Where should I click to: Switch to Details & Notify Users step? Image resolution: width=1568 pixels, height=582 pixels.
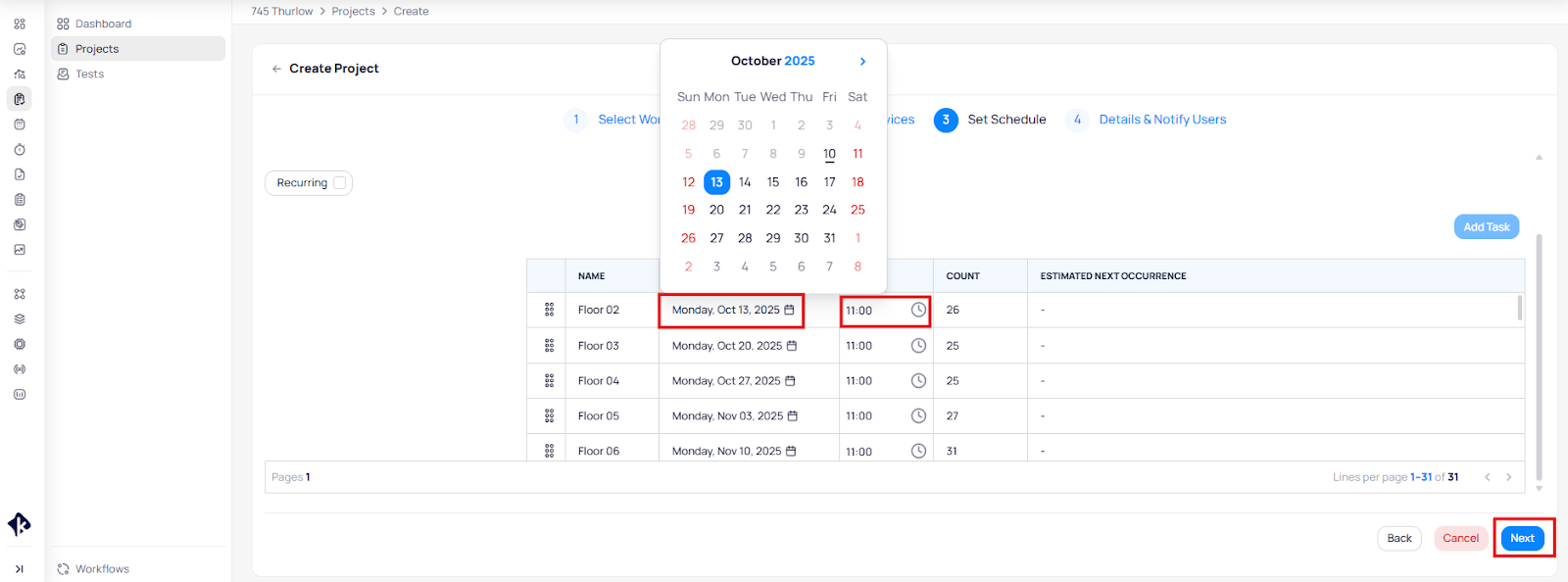pyautogui.click(x=1162, y=120)
